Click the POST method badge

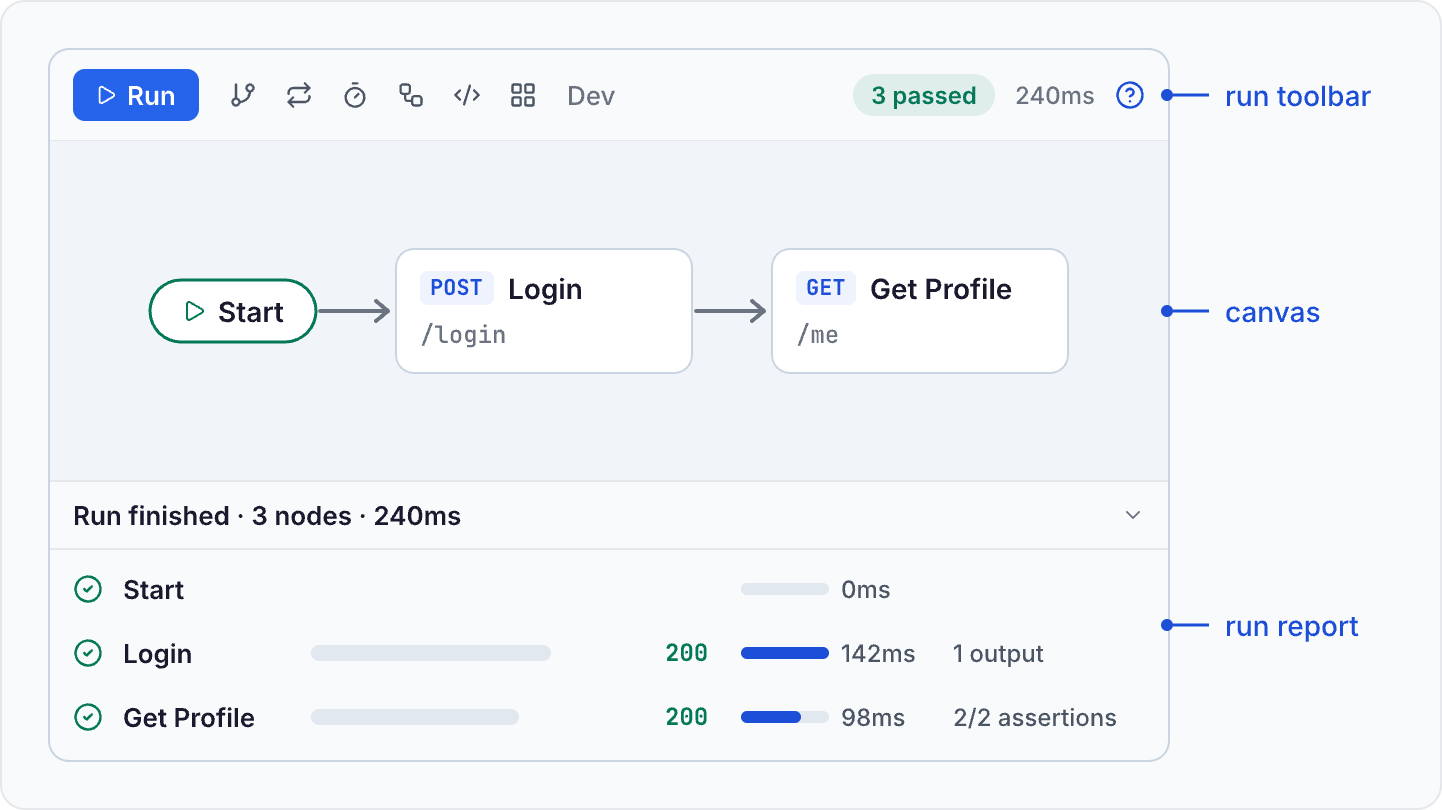point(457,288)
